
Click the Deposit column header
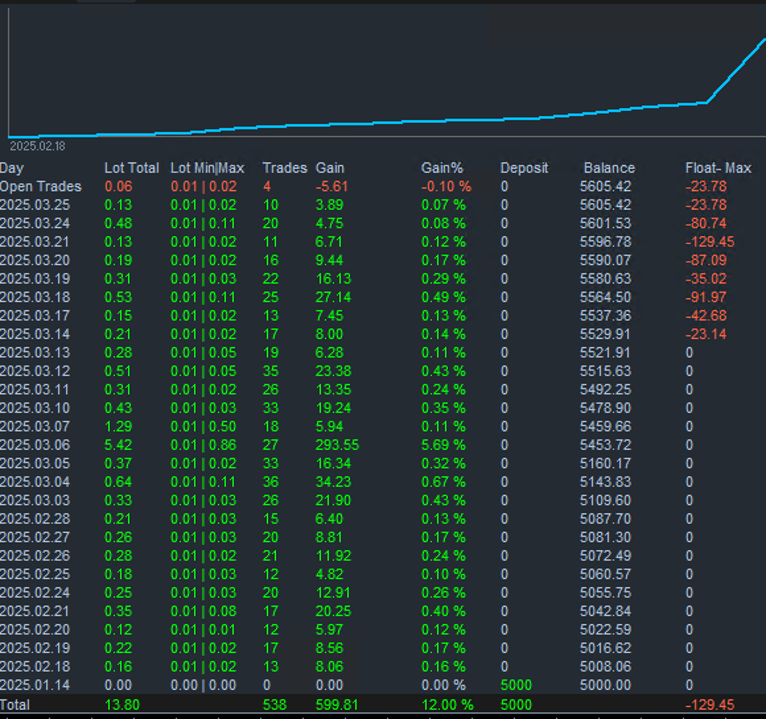[x=524, y=168]
